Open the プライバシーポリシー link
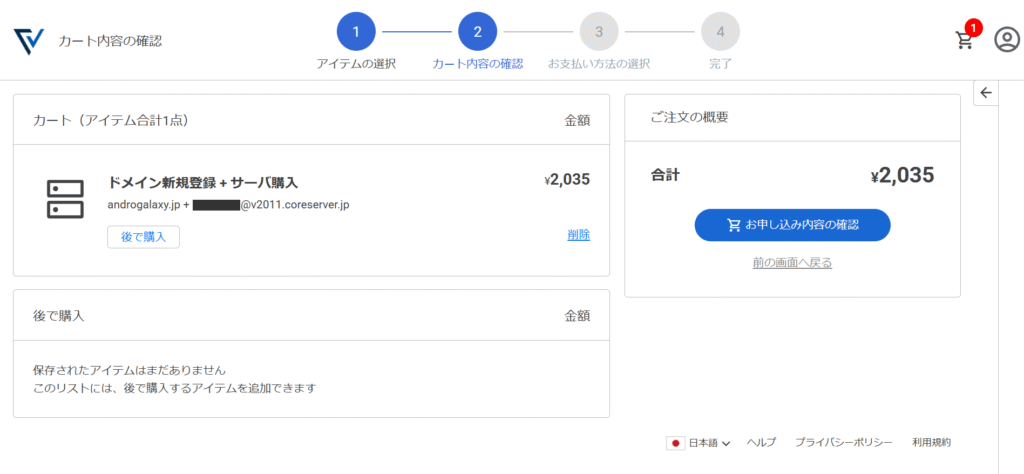The width and height of the screenshot is (1024, 474). [844, 443]
